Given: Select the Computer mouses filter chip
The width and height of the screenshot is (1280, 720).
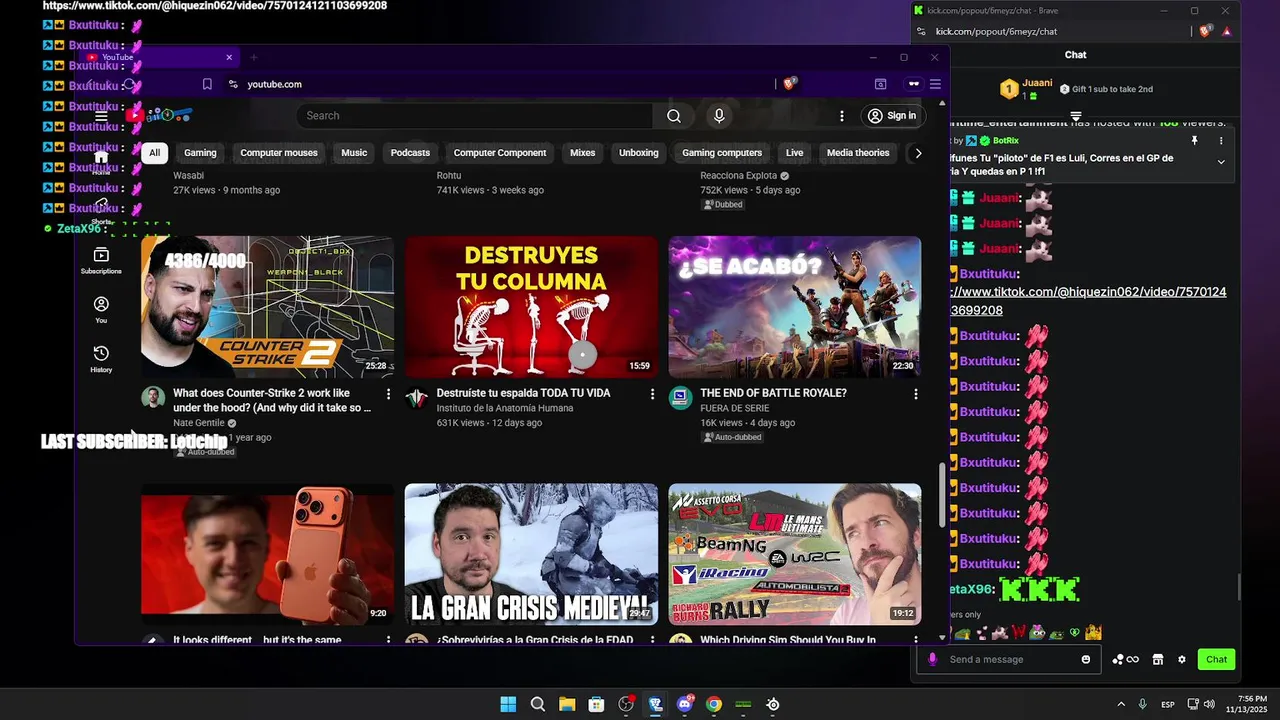Looking at the screenshot, I should tap(279, 153).
